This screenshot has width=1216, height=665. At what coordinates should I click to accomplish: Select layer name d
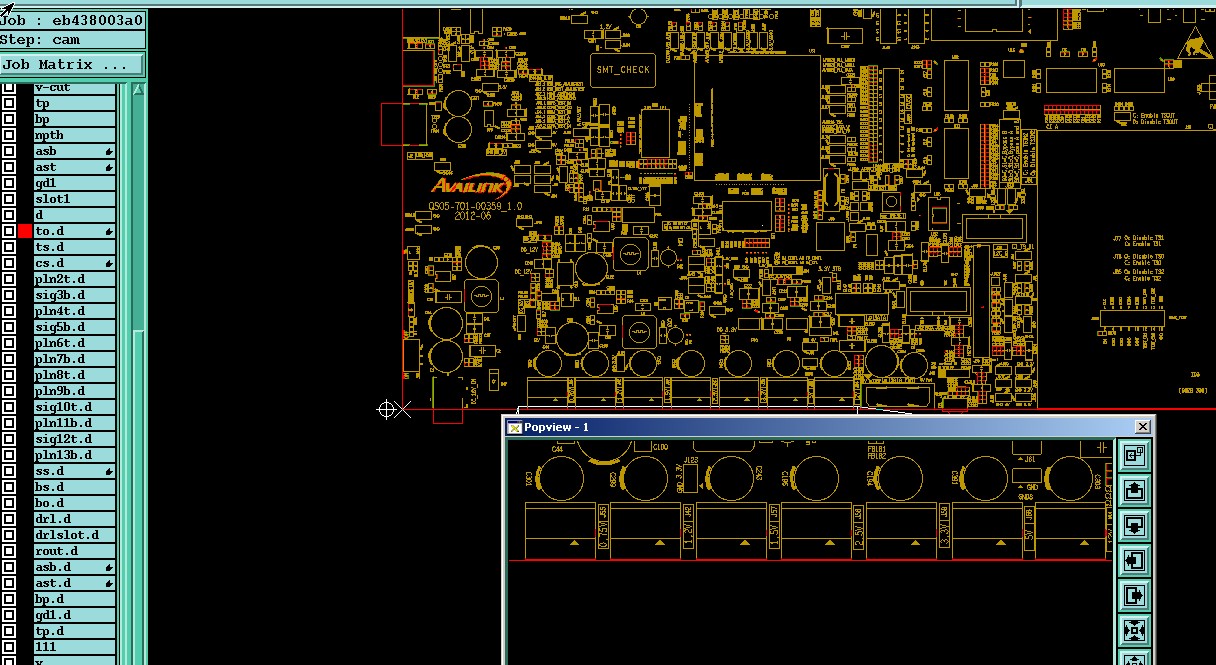pos(75,215)
